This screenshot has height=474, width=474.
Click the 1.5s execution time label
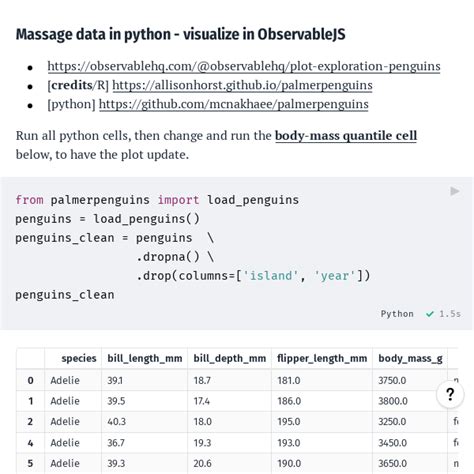click(450, 314)
